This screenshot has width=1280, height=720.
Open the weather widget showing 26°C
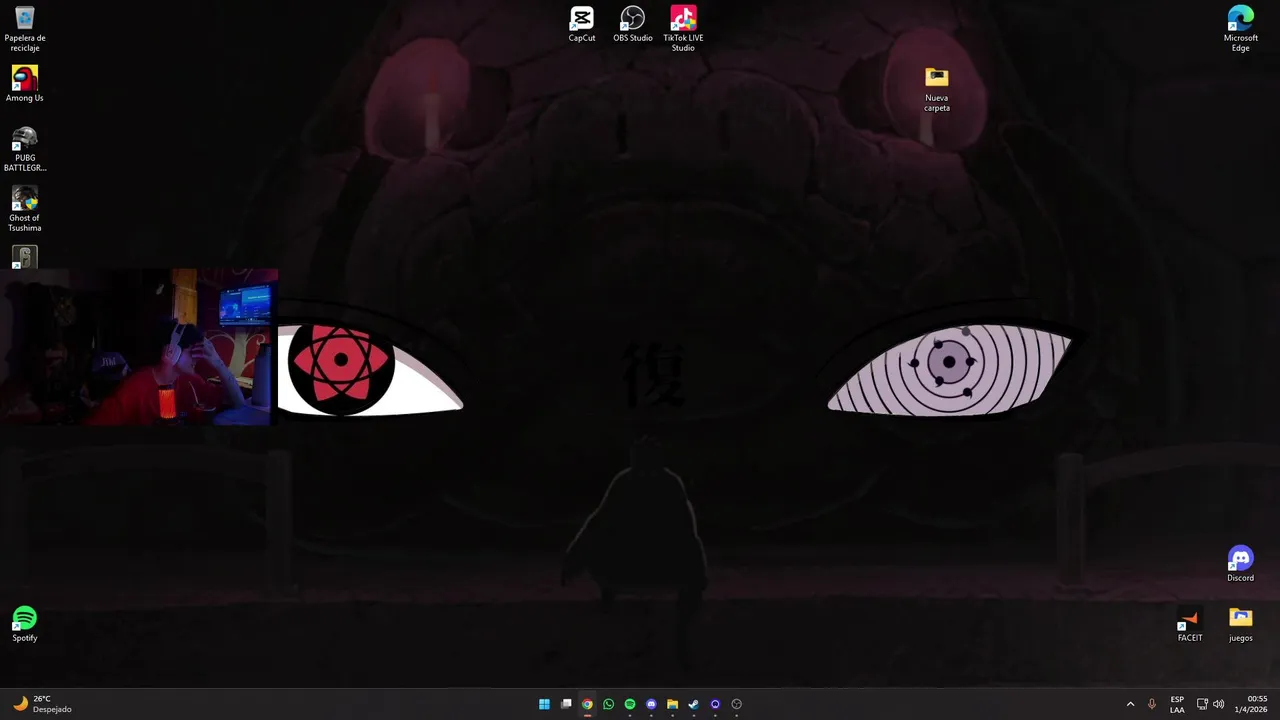42,704
